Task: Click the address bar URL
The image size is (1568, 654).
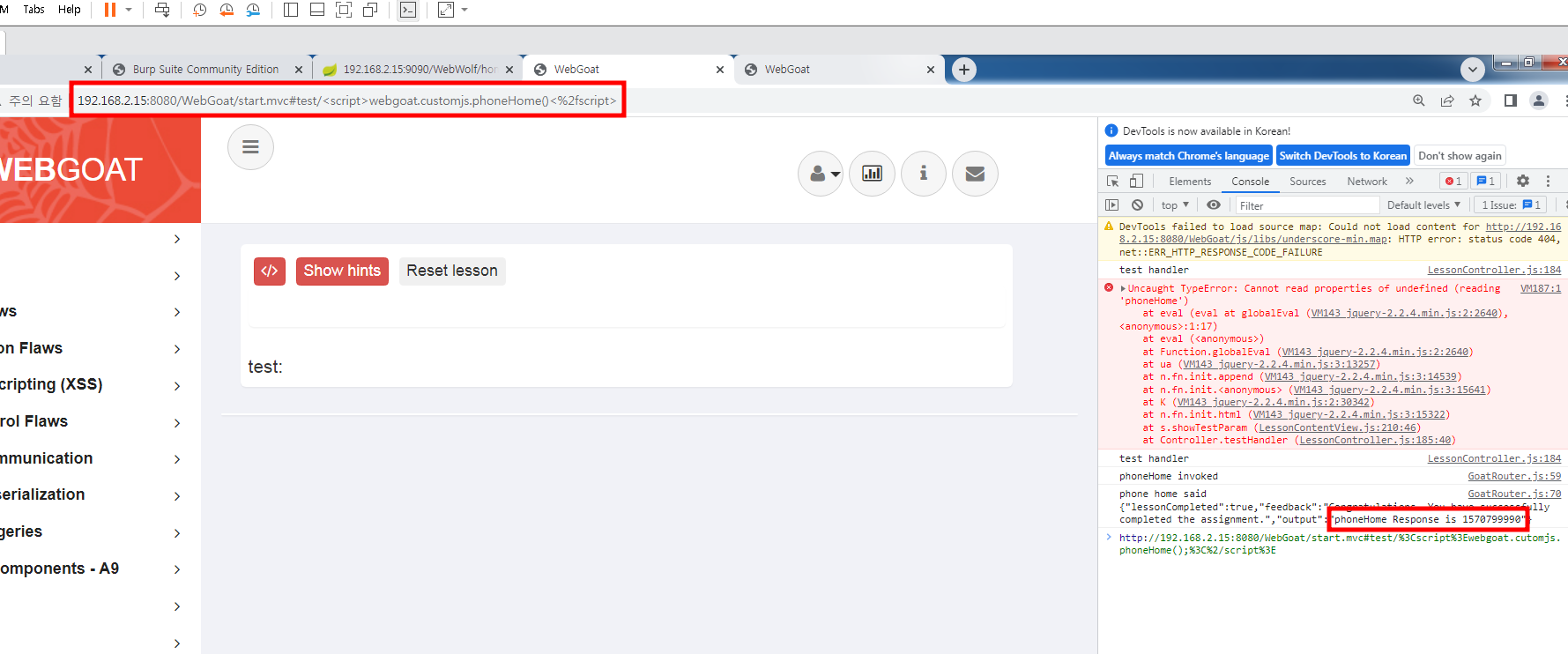Action: (x=347, y=100)
